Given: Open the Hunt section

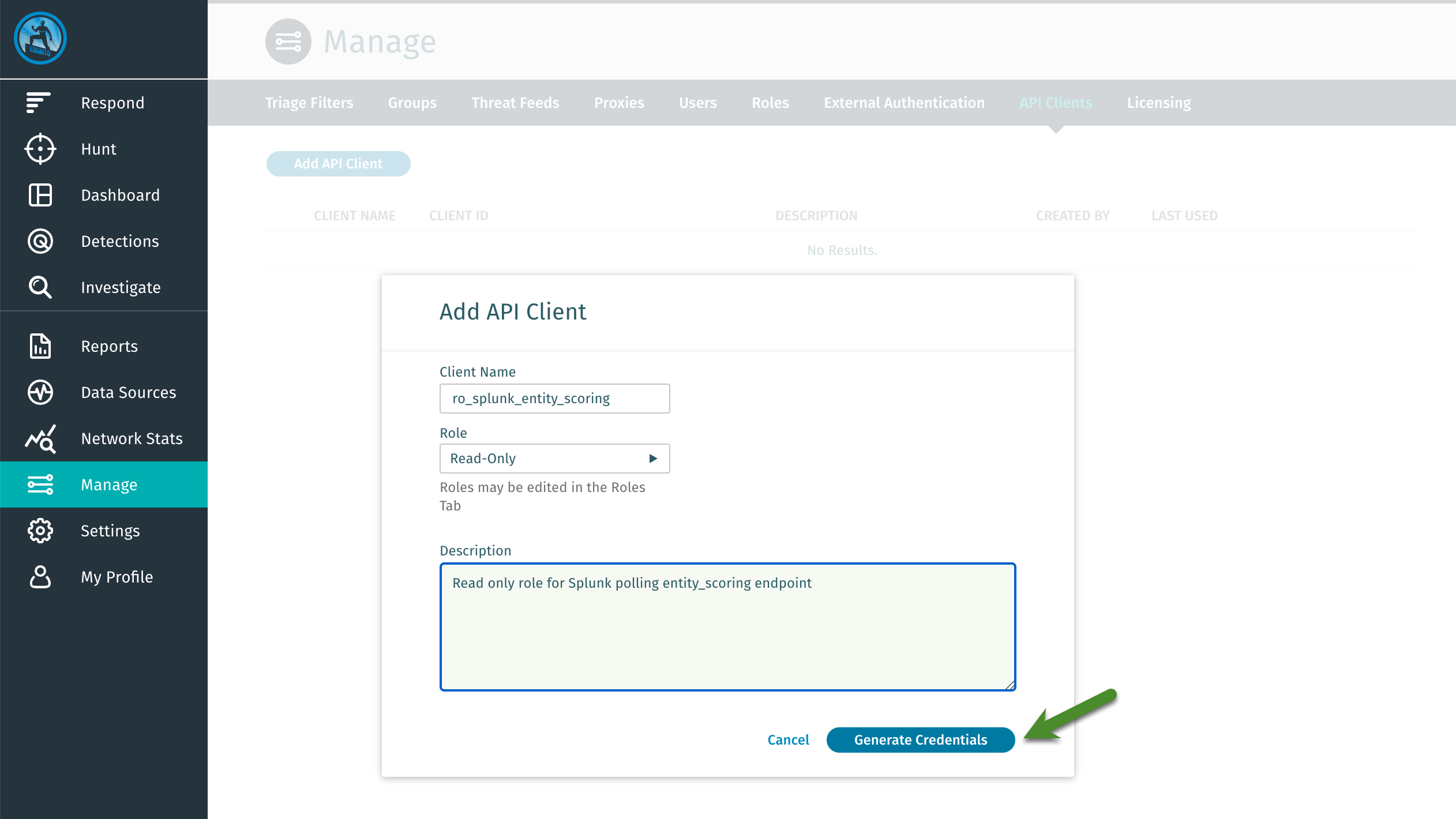Looking at the screenshot, I should coord(39,149).
